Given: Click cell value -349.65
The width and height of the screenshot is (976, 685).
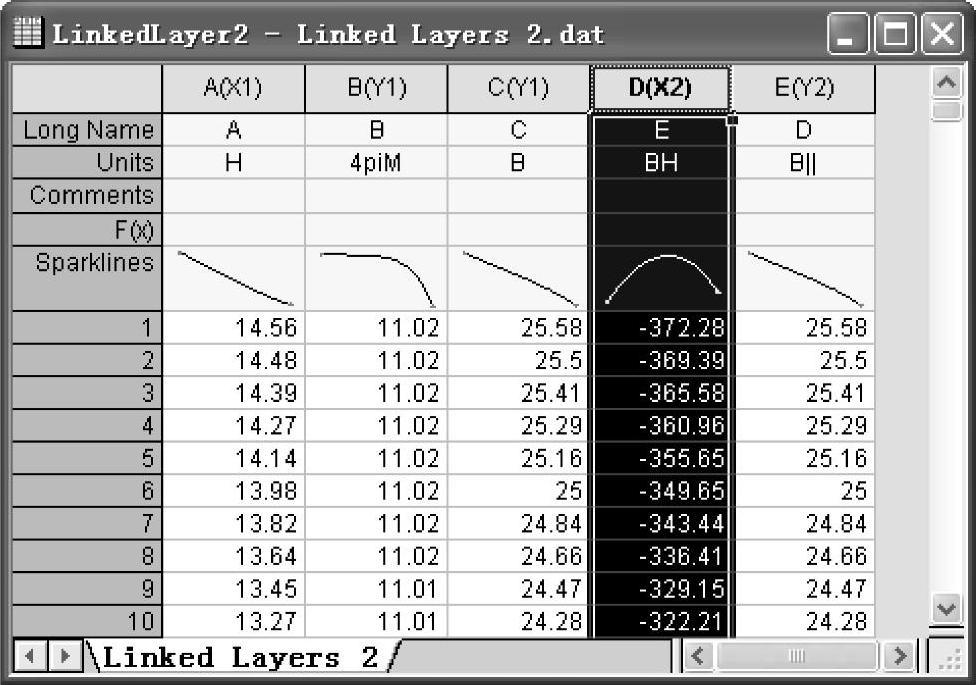Looking at the screenshot, I should click(x=660, y=491).
